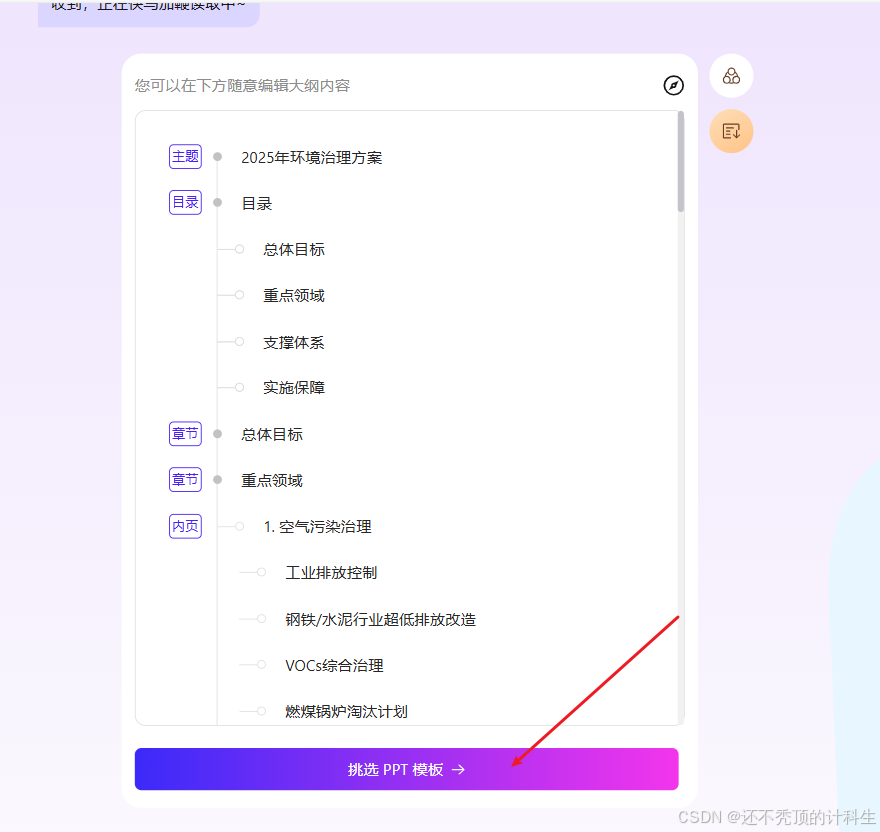Click the 章节 tag beside 总体目标
880x832 pixels.
click(185, 433)
